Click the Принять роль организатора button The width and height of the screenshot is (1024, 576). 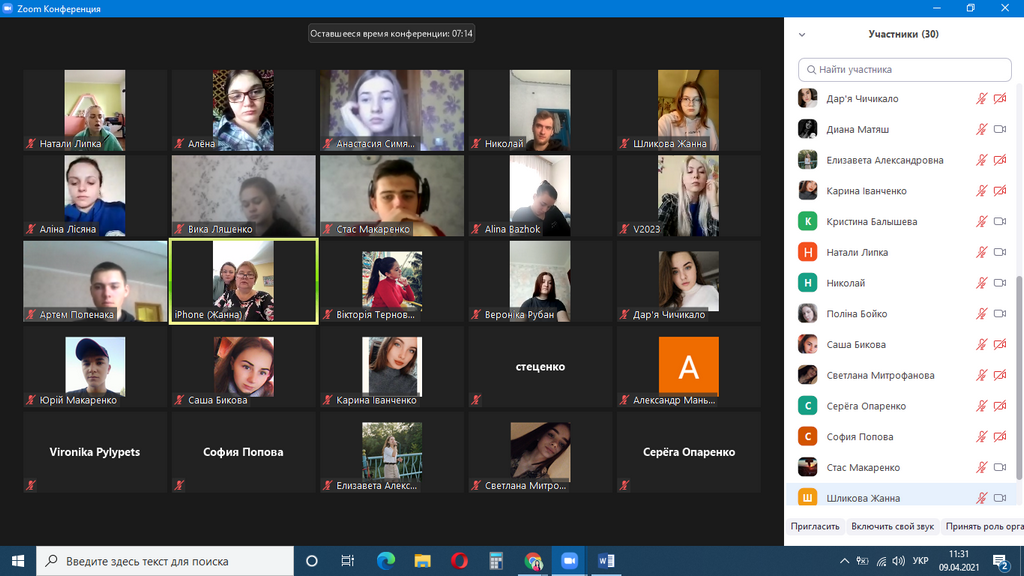tap(984, 526)
